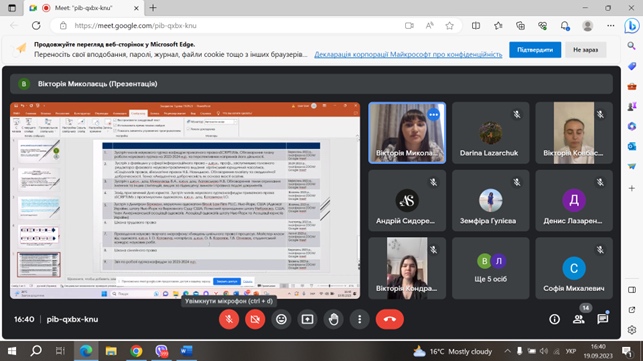Screen dimensions: 643x361
Task: Open the emoji reactions button
Action: click(281, 319)
